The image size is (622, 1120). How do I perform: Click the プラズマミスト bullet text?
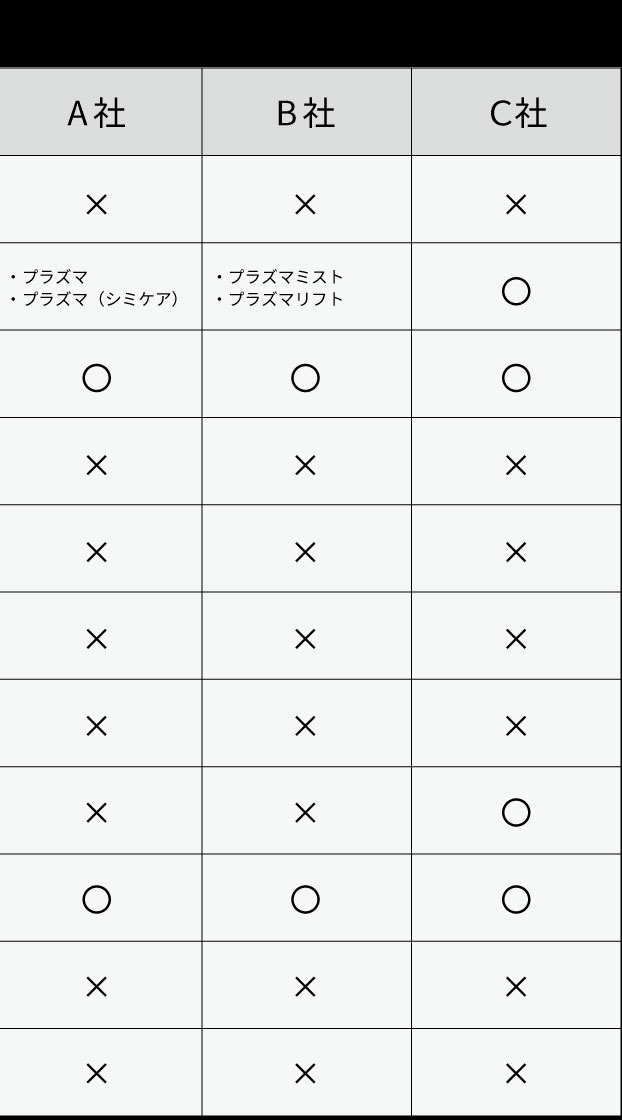285,277
